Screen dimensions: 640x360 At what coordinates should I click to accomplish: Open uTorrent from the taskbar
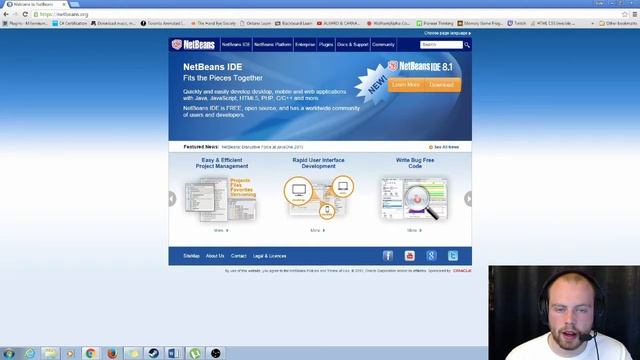(x=195, y=353)
